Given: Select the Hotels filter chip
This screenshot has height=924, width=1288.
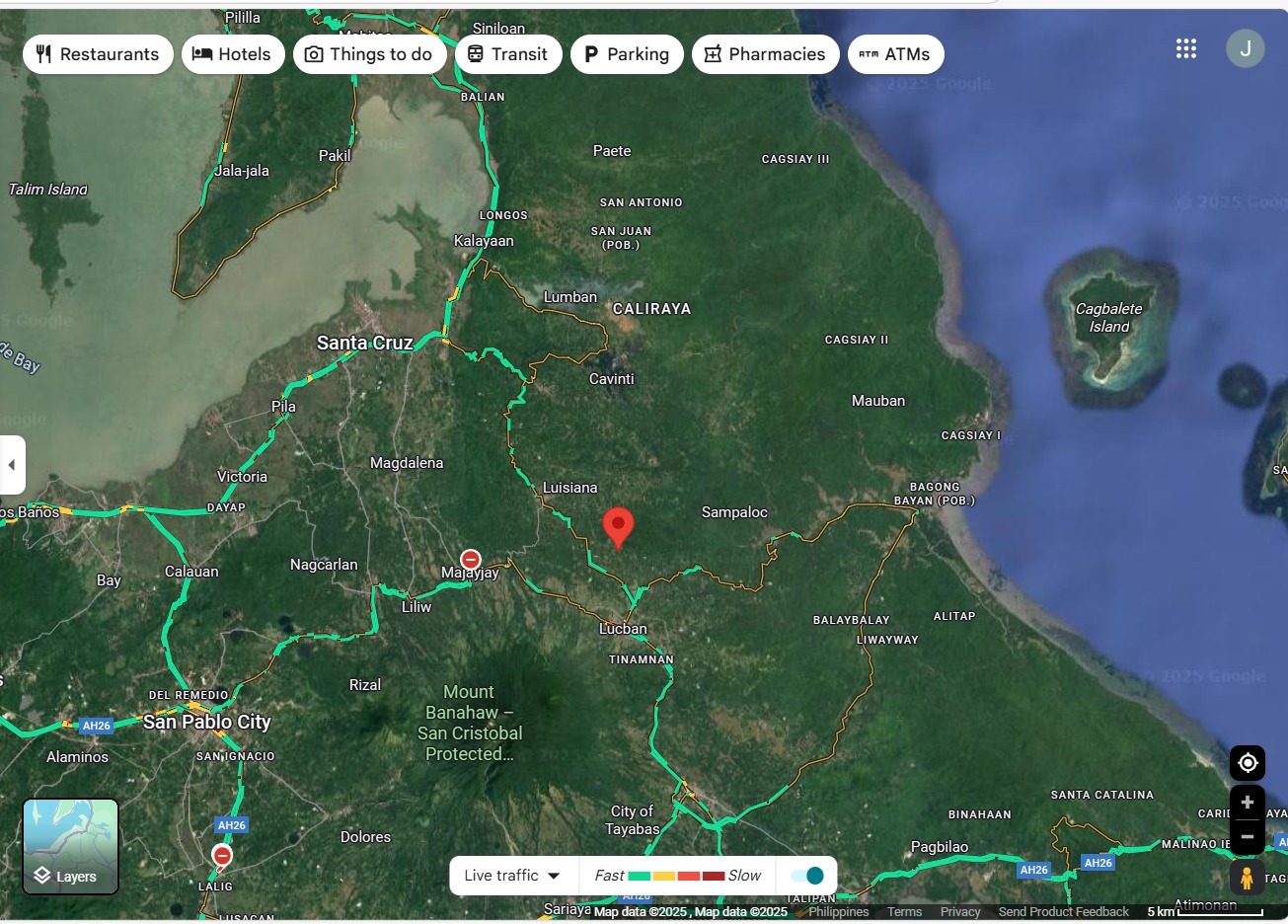Looking at the screenshot, I should (x=233, y=53).
